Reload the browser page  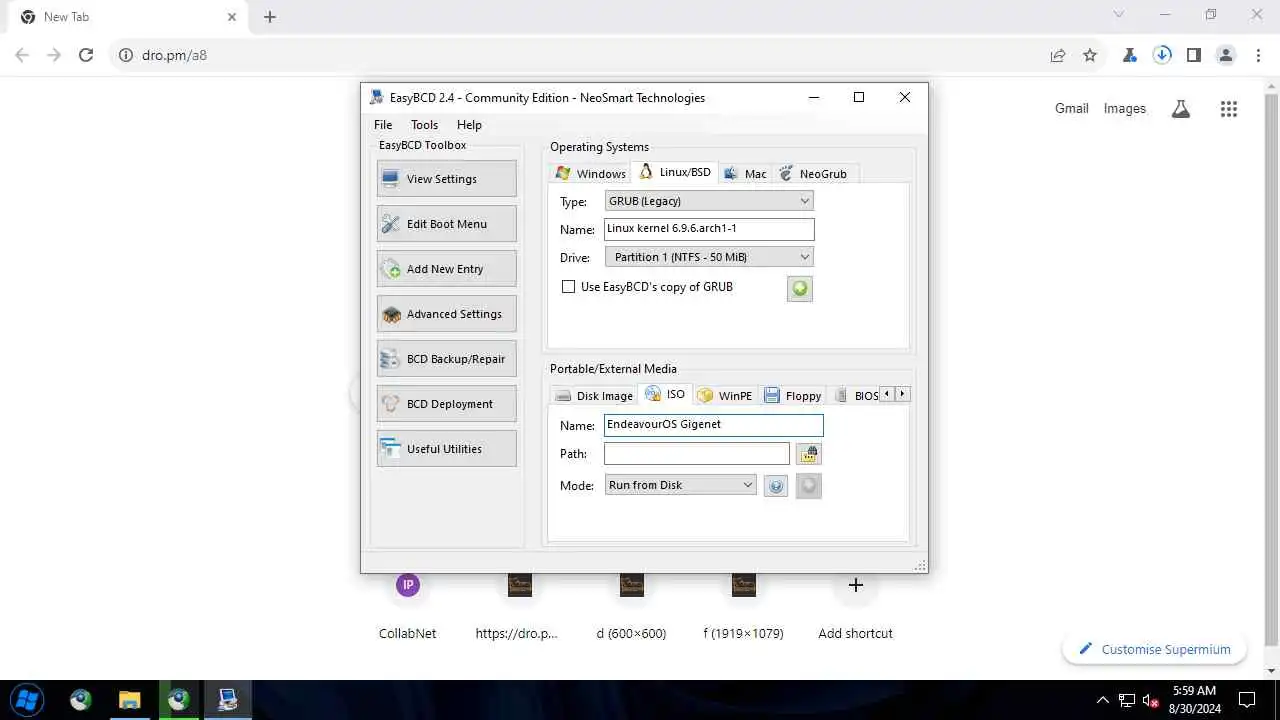pos(86,55)
